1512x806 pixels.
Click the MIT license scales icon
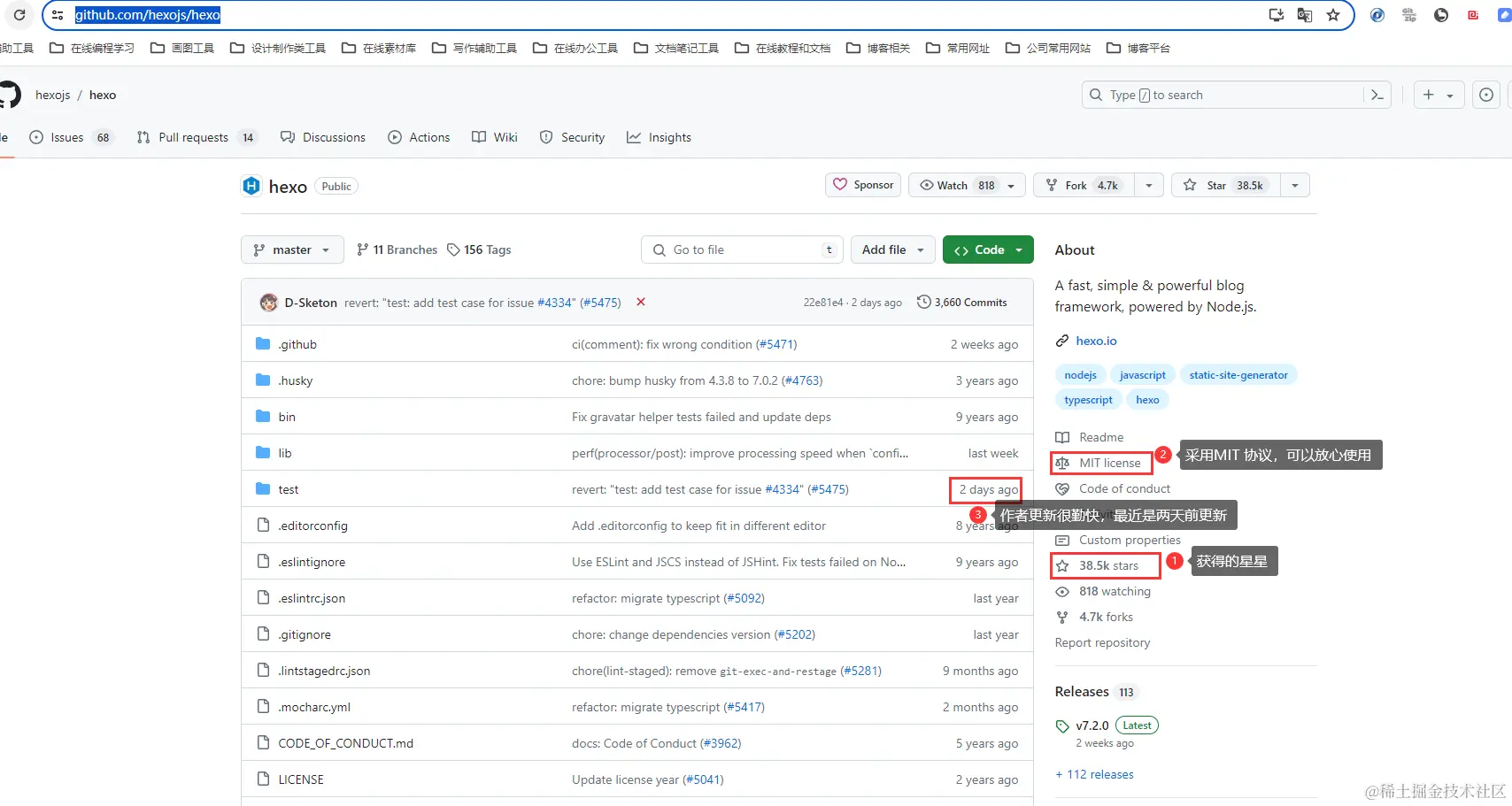pos(1062,462)
